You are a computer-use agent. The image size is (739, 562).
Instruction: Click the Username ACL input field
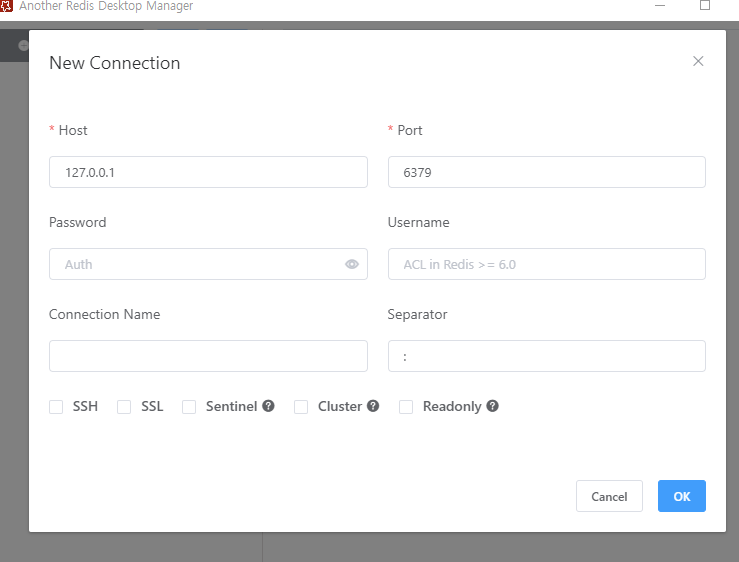[x=547, y=264]
